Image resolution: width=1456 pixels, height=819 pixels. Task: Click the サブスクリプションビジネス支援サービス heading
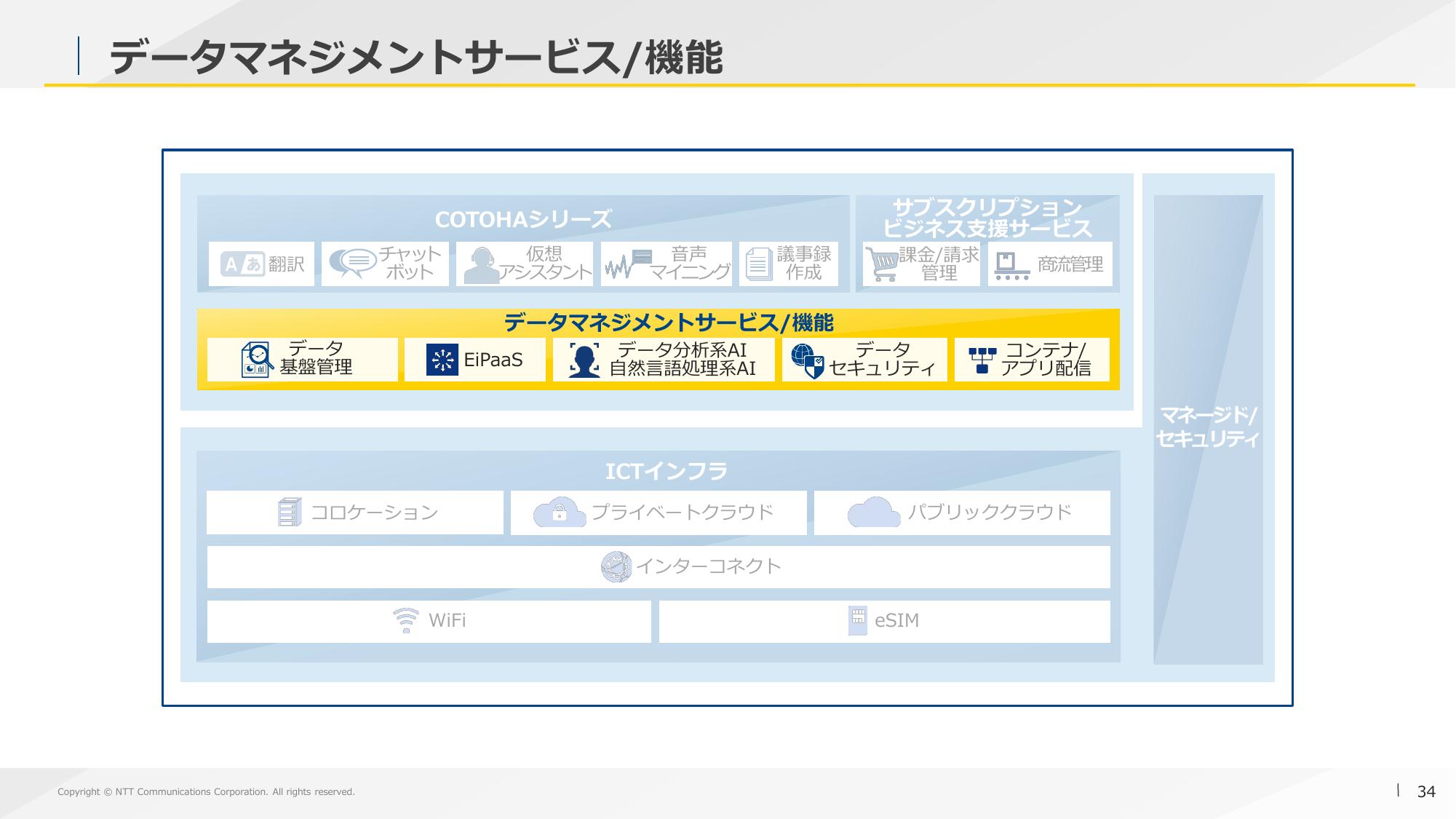pyautogui.click(x=987, y=218)
